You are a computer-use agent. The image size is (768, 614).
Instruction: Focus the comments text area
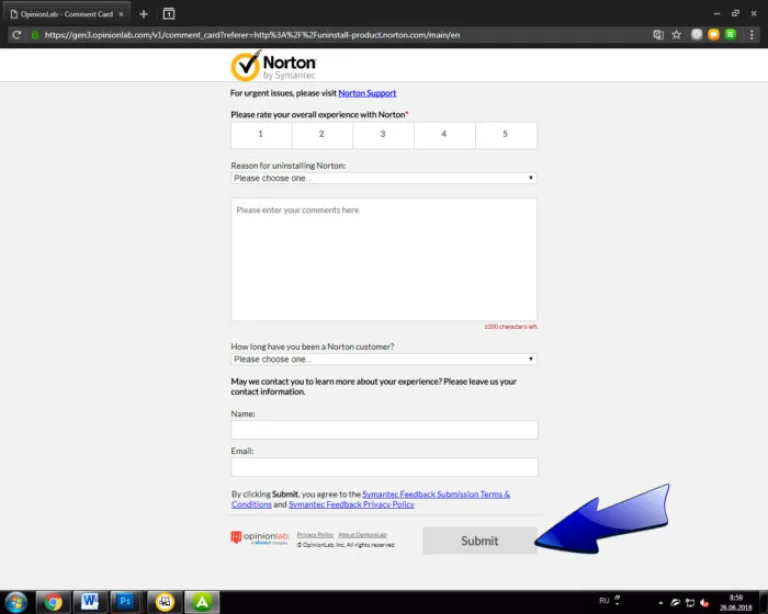pyautogui.click(x=384, y=260)
